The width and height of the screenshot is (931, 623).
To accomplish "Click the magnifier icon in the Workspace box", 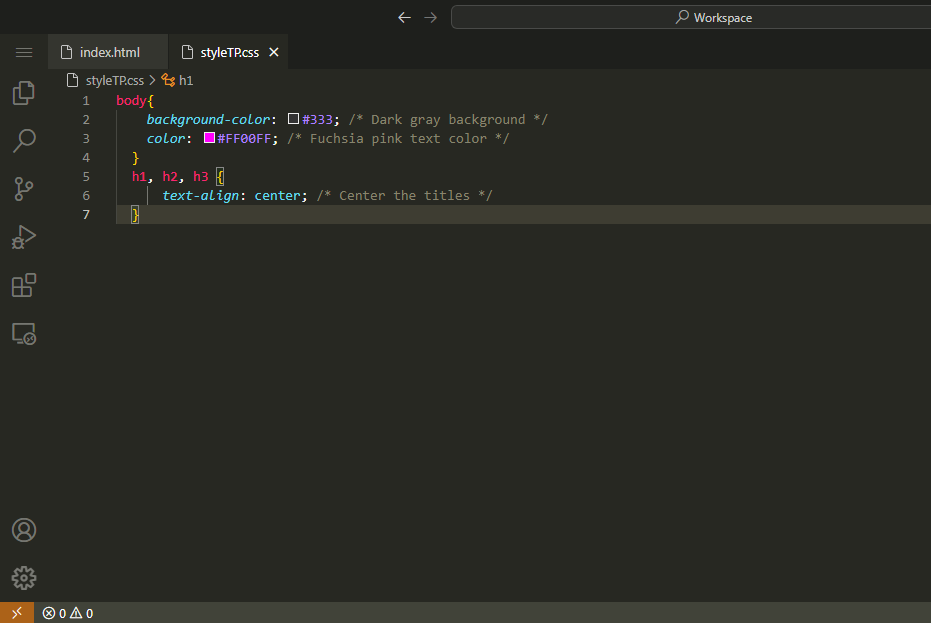I will coord(682,17).
